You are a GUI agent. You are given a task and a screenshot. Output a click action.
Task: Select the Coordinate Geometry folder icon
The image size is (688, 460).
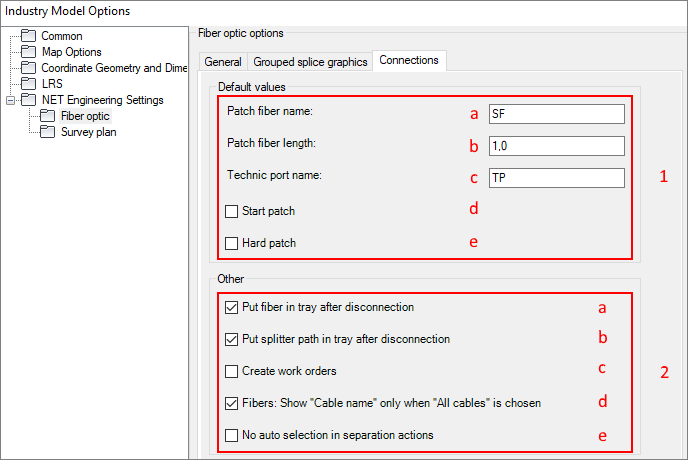tap(29, 68)
